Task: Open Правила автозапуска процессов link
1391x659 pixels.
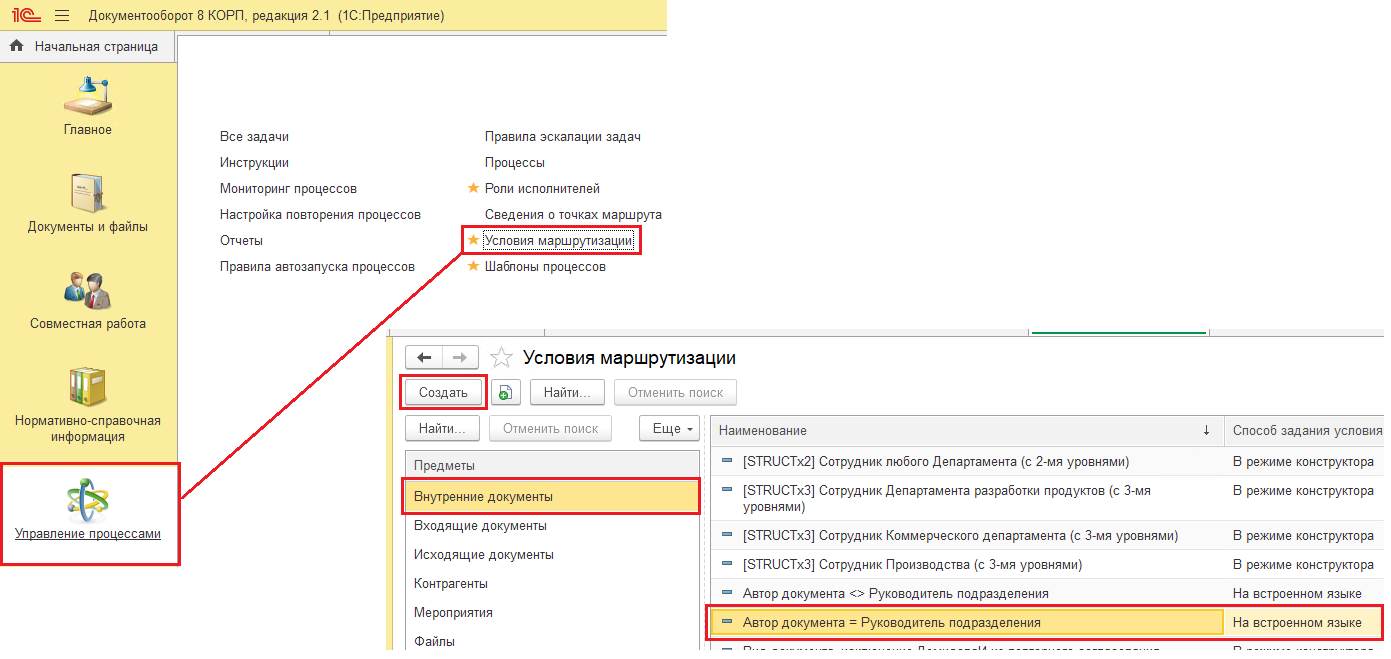Action: (317, 266)
